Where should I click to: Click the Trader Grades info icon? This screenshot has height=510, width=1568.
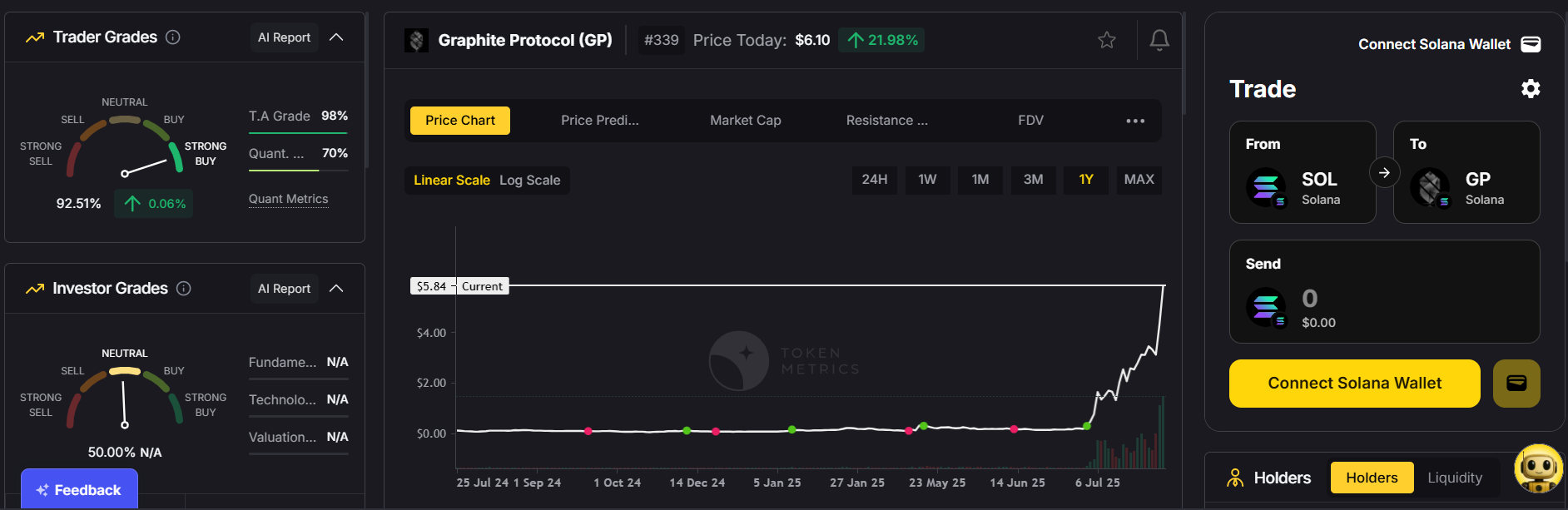click(x=173, y=37)
